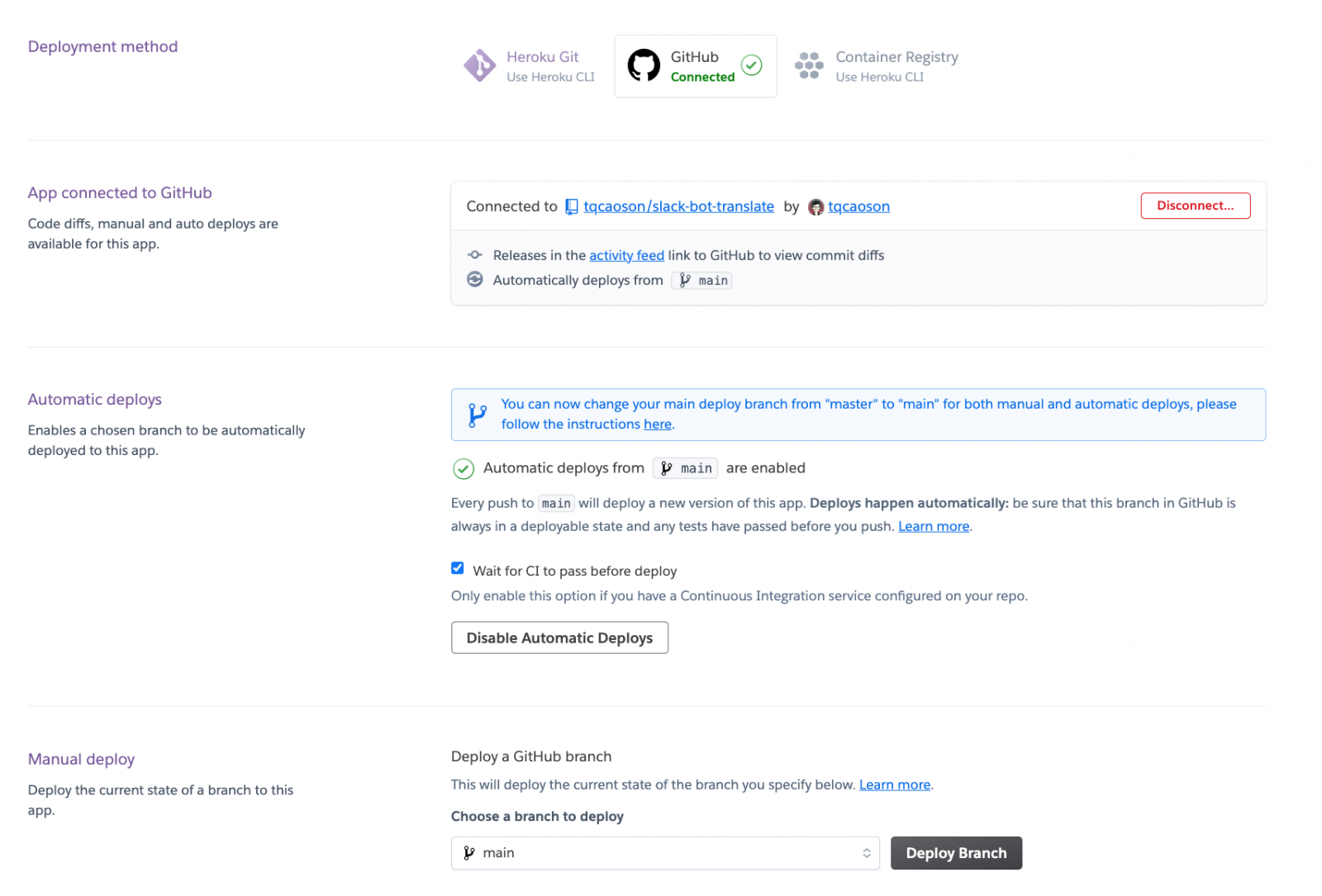Click the Disconnect button
Image resolution: width=1322 pixels, height=896 pixels.
1195,206
